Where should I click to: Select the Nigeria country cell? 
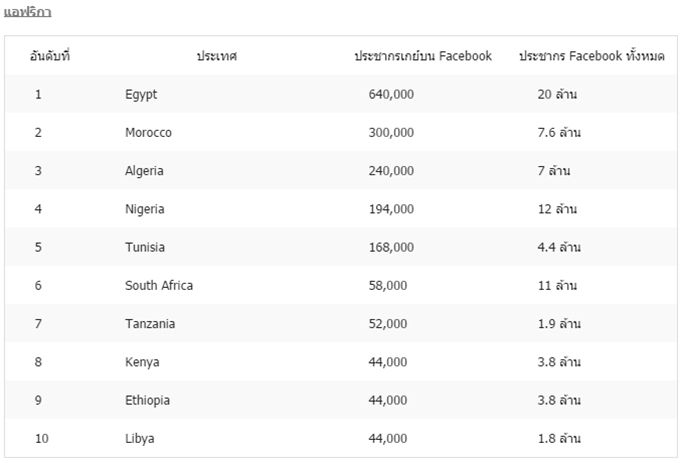point(145,209)
